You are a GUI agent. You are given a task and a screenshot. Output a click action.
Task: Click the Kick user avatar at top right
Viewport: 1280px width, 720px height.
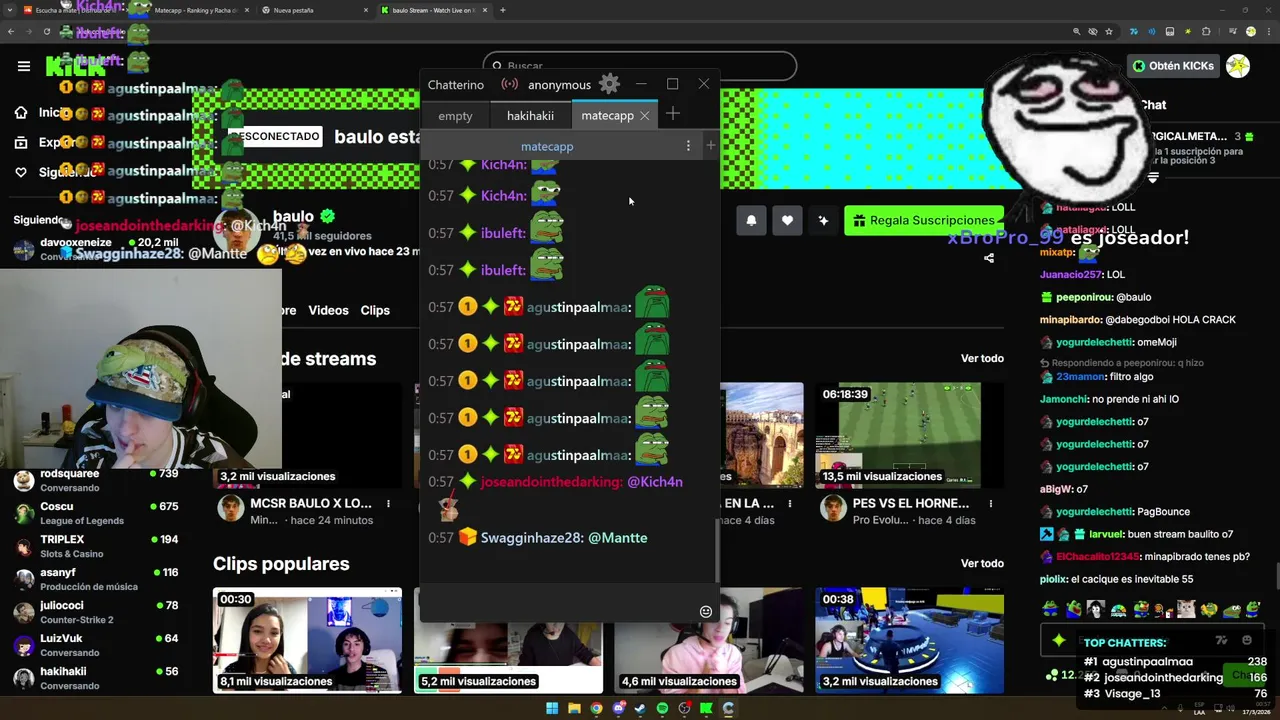click(1238, 66)
